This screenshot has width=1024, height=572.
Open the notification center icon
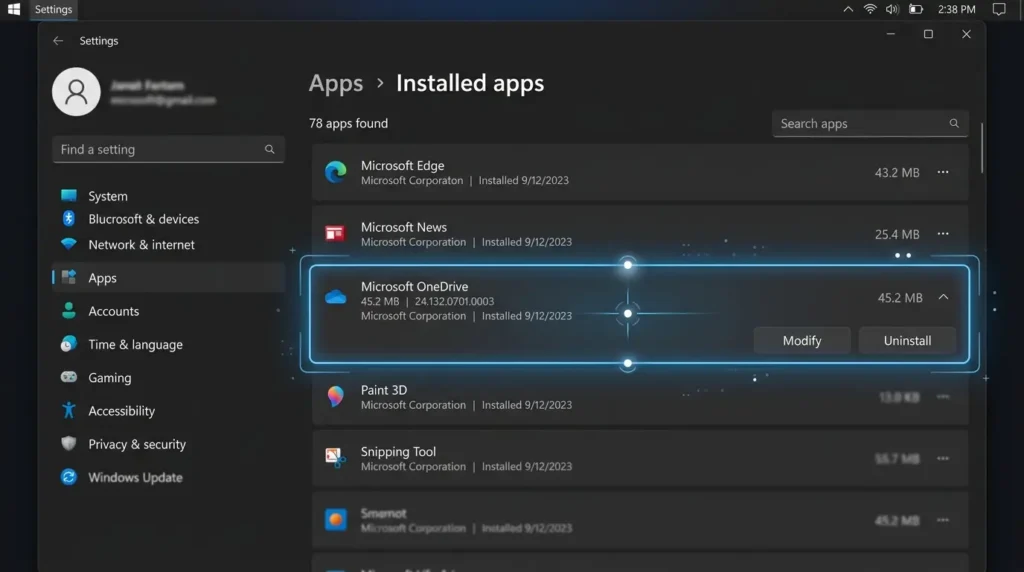pyautogui.click(x=999, y=9)
